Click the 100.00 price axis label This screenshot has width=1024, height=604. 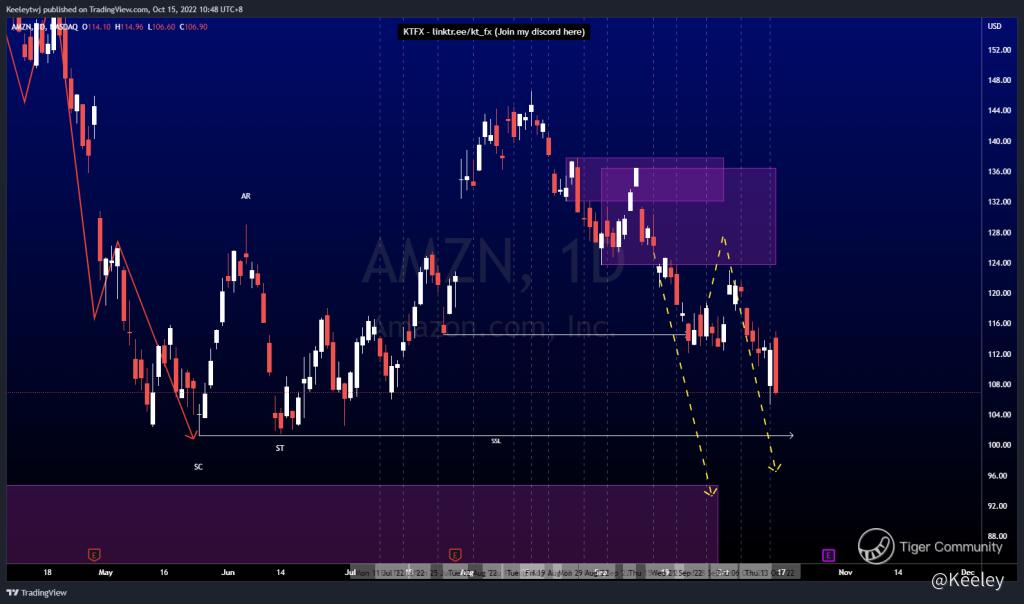(x=999, y=445)
